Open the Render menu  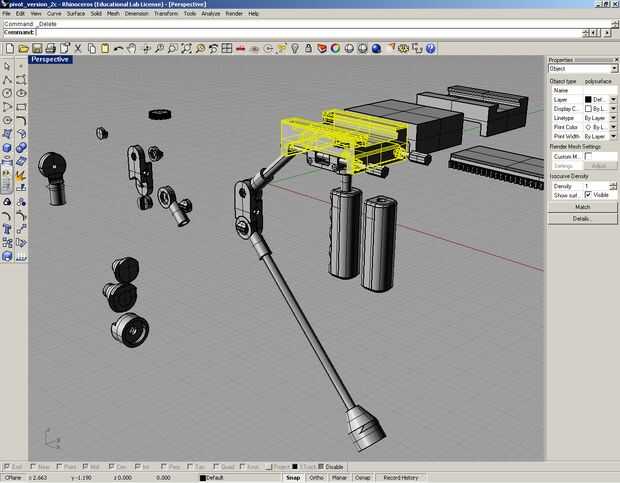coord(234,13)
